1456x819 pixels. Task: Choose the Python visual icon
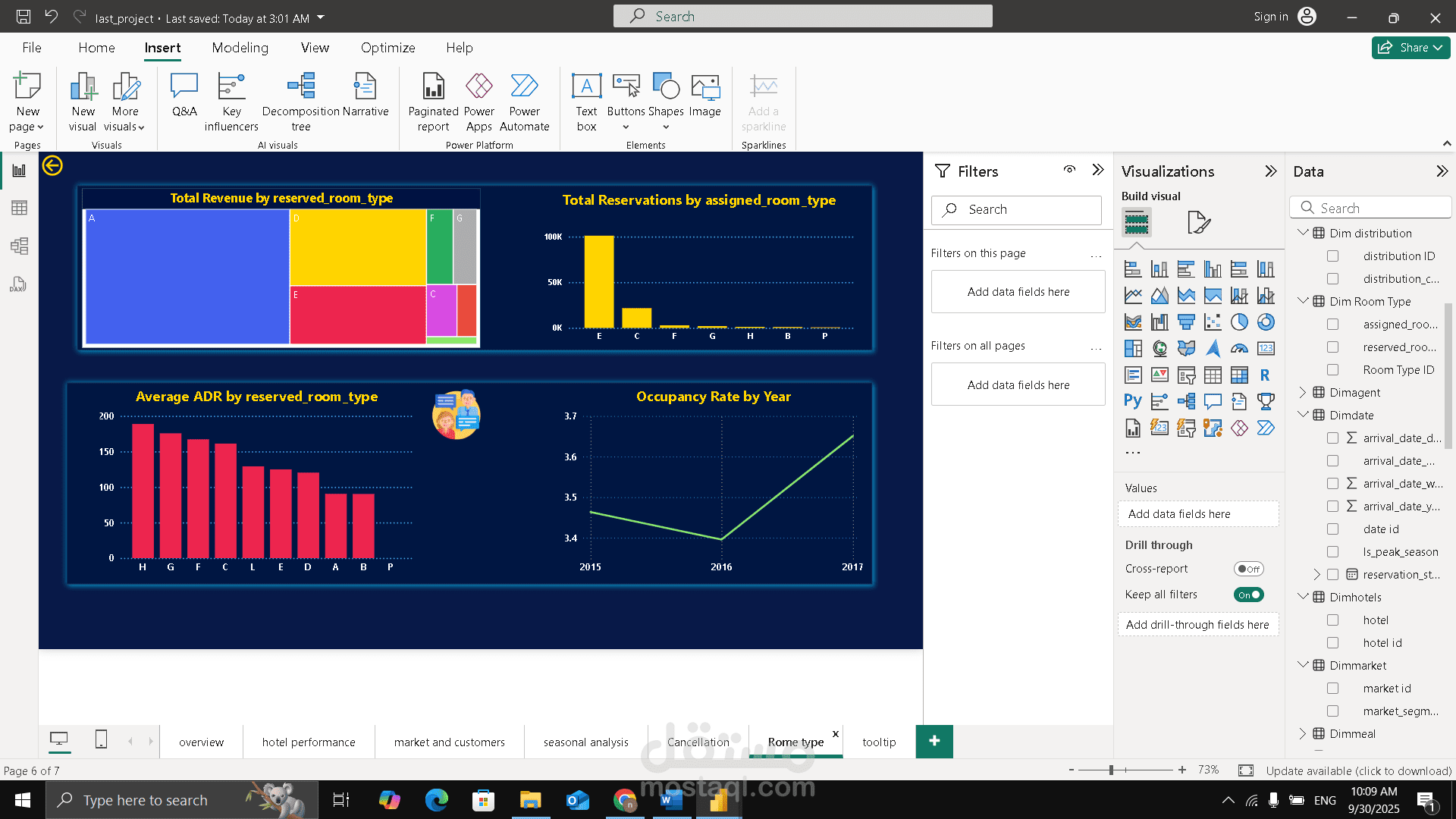click(x=1133, y=401)
